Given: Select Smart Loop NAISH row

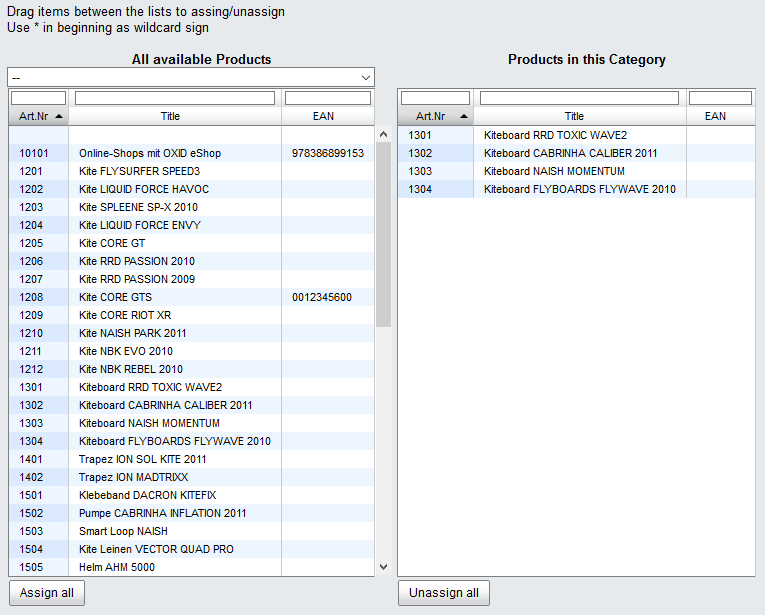Looking at the screenshot, I should click(191, 532).
